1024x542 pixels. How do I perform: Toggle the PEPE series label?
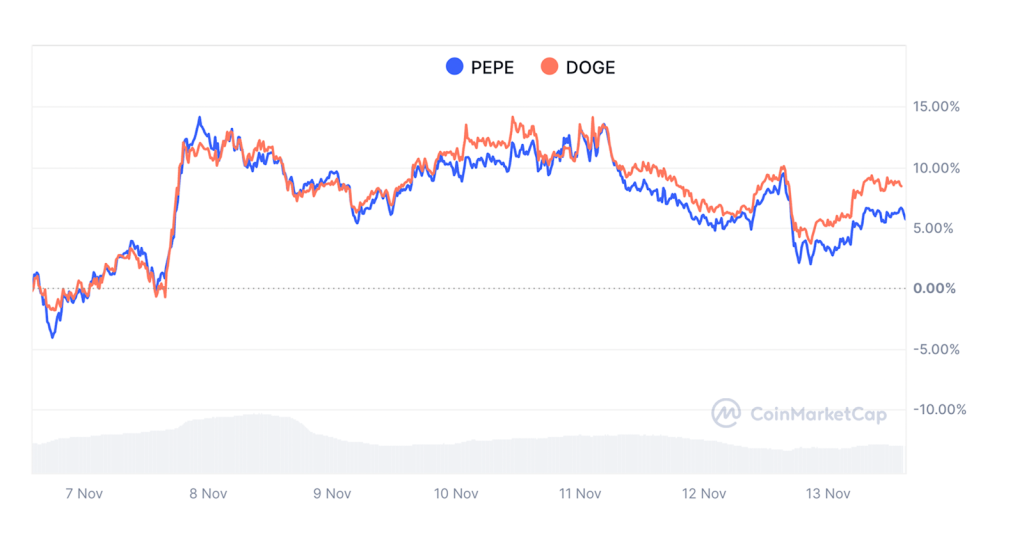click(x=491, y=68)
